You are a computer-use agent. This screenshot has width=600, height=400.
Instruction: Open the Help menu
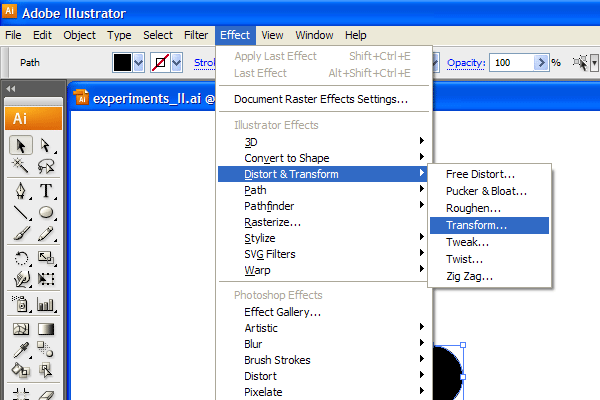[355, 35]
